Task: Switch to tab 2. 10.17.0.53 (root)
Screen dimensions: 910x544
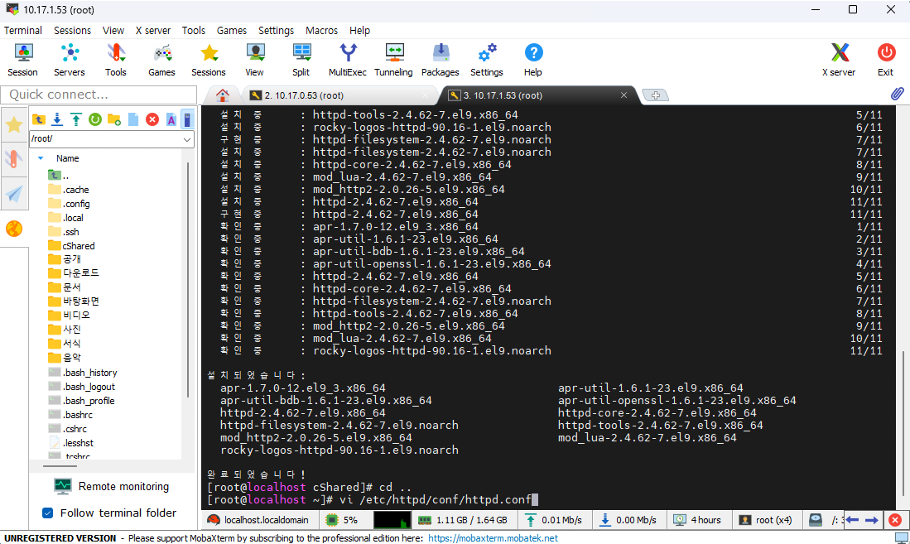Action: point(338,95)
